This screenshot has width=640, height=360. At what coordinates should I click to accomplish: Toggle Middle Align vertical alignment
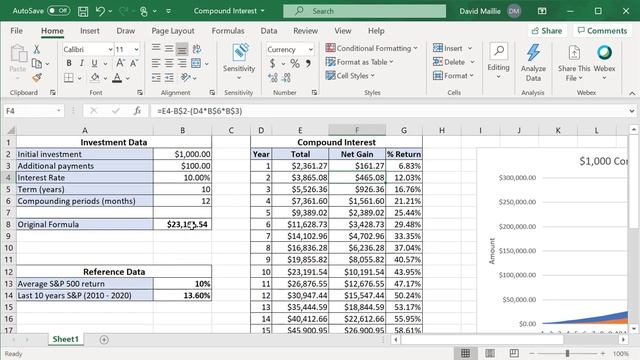(x=169, y=49)
